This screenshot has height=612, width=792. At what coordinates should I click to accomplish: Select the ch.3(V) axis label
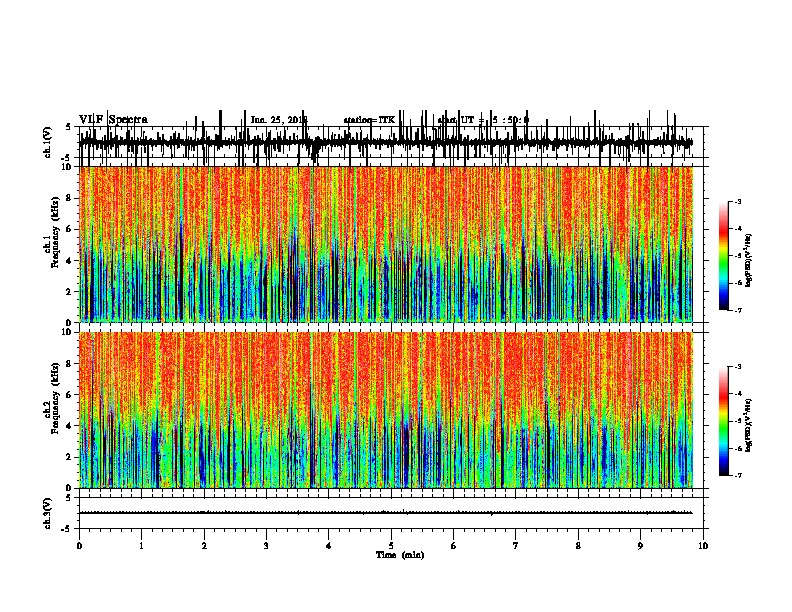(x=48, y=513)
